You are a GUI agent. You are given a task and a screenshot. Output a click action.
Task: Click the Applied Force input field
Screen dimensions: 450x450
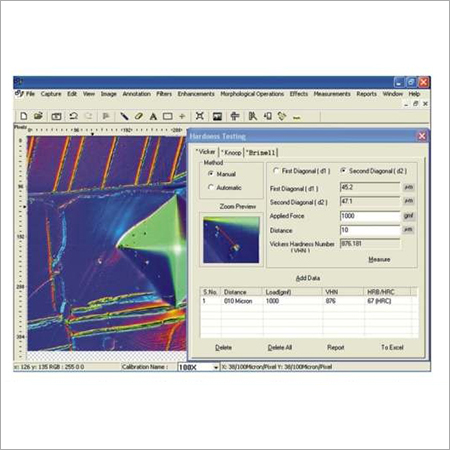[x=370, y=216]
